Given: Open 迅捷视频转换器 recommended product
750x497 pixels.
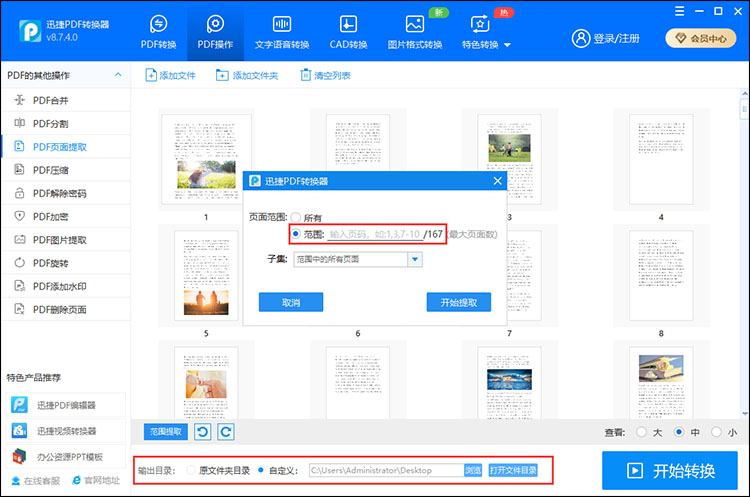Looking at the screenshot, I should pos(66,431).
